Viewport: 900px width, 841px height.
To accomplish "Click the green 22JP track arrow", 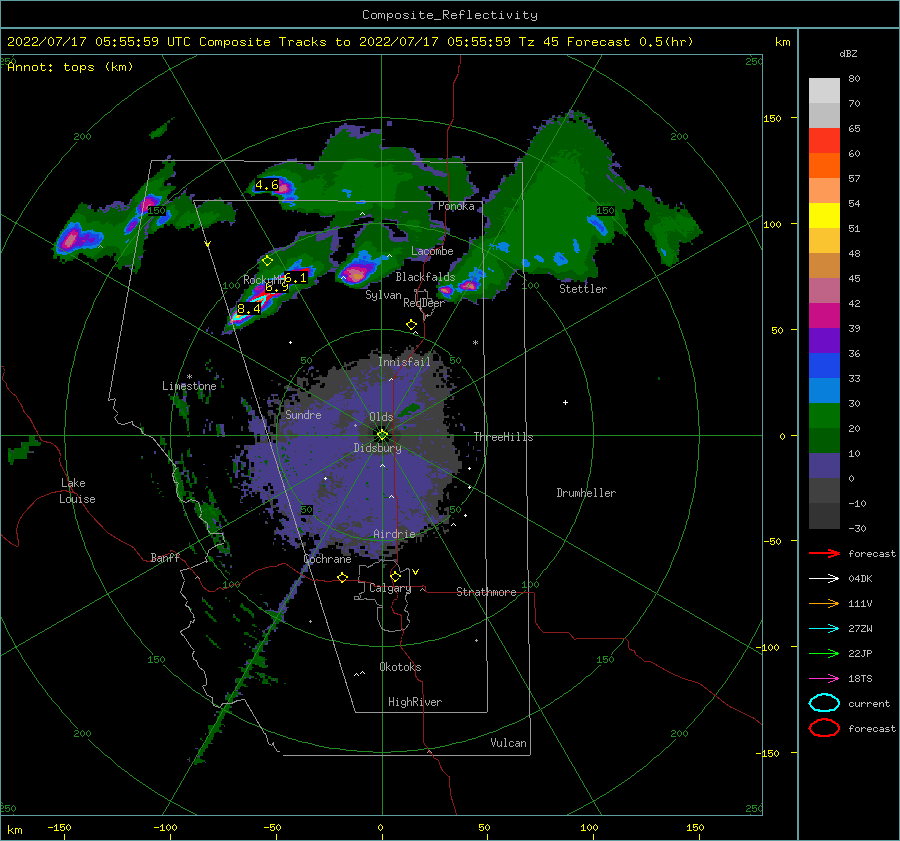I will click(x=824, y=653).
